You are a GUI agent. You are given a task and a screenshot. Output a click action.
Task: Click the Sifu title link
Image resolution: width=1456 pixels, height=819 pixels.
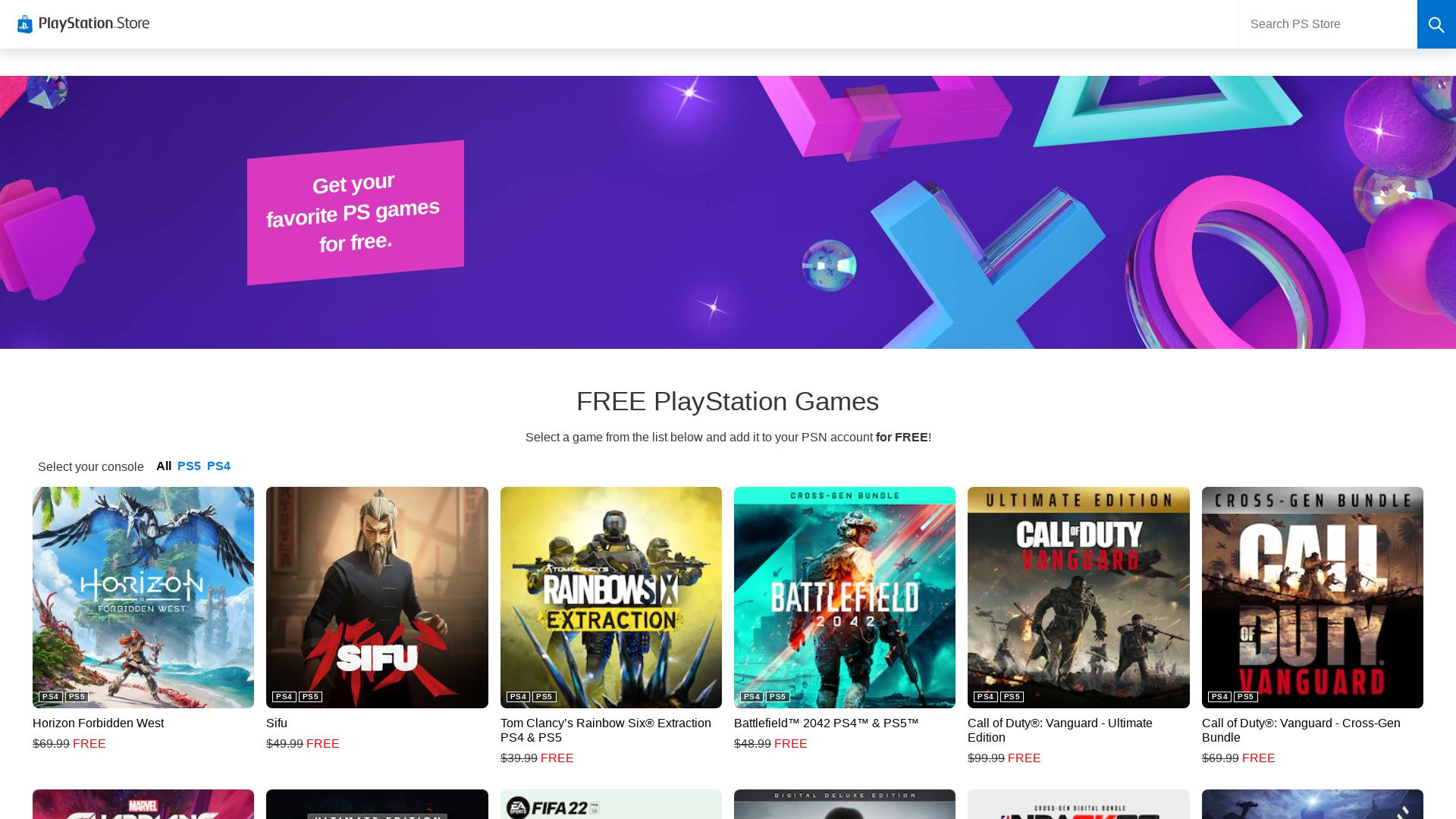[x=277, y=723]
